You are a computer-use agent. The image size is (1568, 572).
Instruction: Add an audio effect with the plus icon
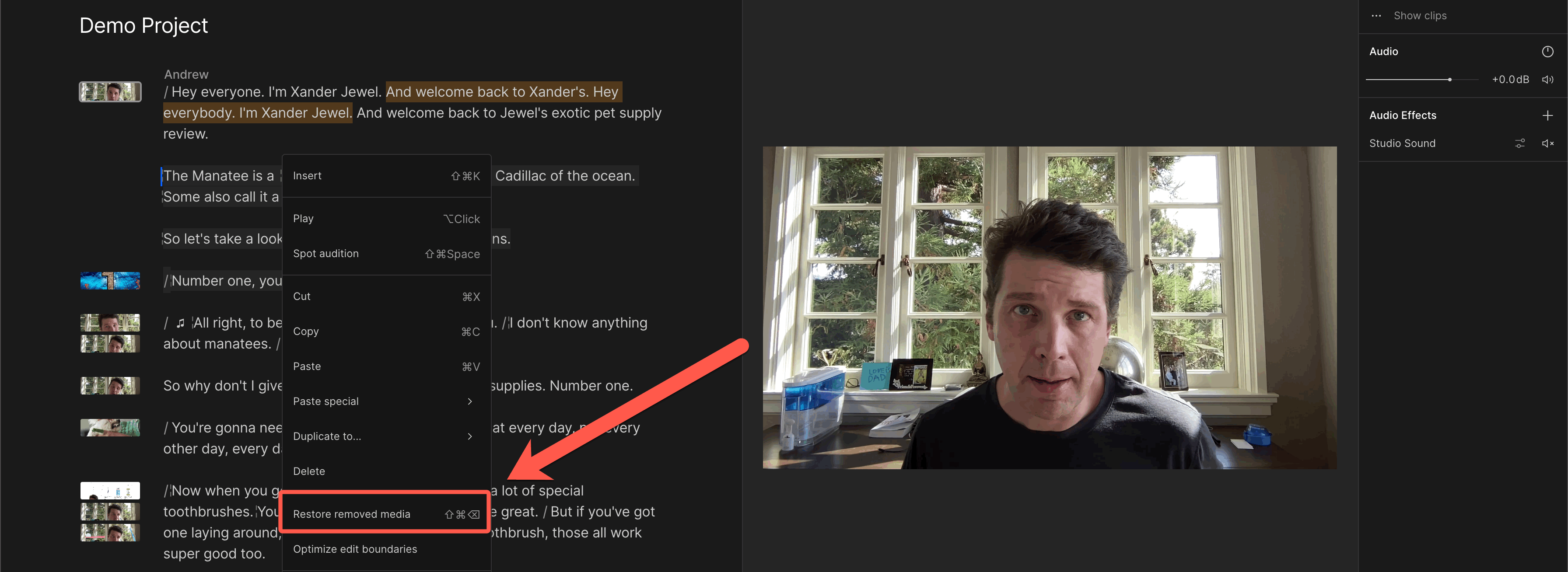click(1547, 115)
